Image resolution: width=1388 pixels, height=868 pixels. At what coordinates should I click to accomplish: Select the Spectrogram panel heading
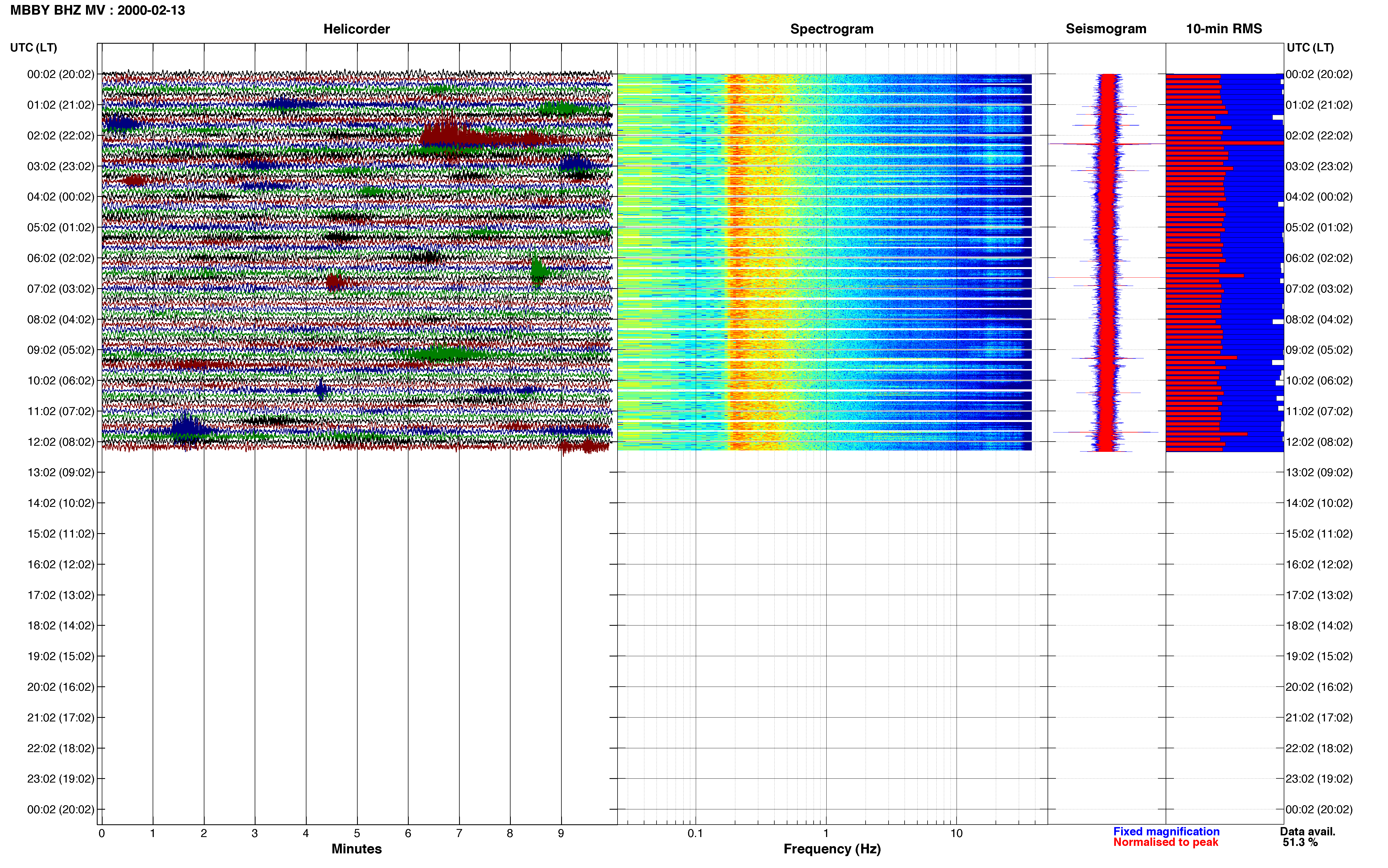click(x=832, y=29)
